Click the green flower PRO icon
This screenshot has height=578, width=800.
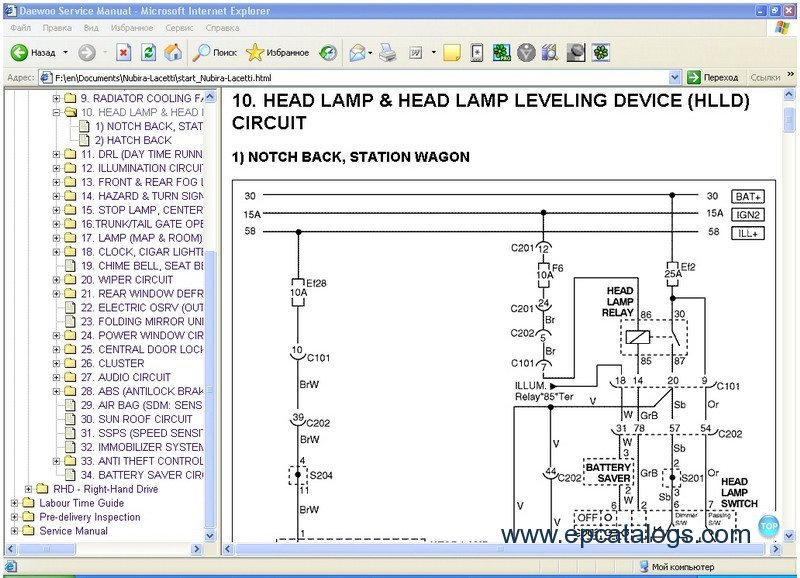coord(501,52)
